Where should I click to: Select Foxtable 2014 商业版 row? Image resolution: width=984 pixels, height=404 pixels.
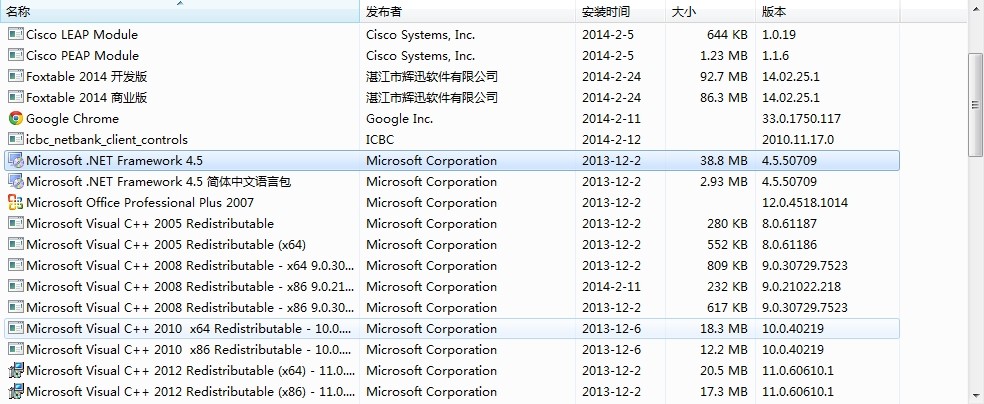[x=452, y=97]
